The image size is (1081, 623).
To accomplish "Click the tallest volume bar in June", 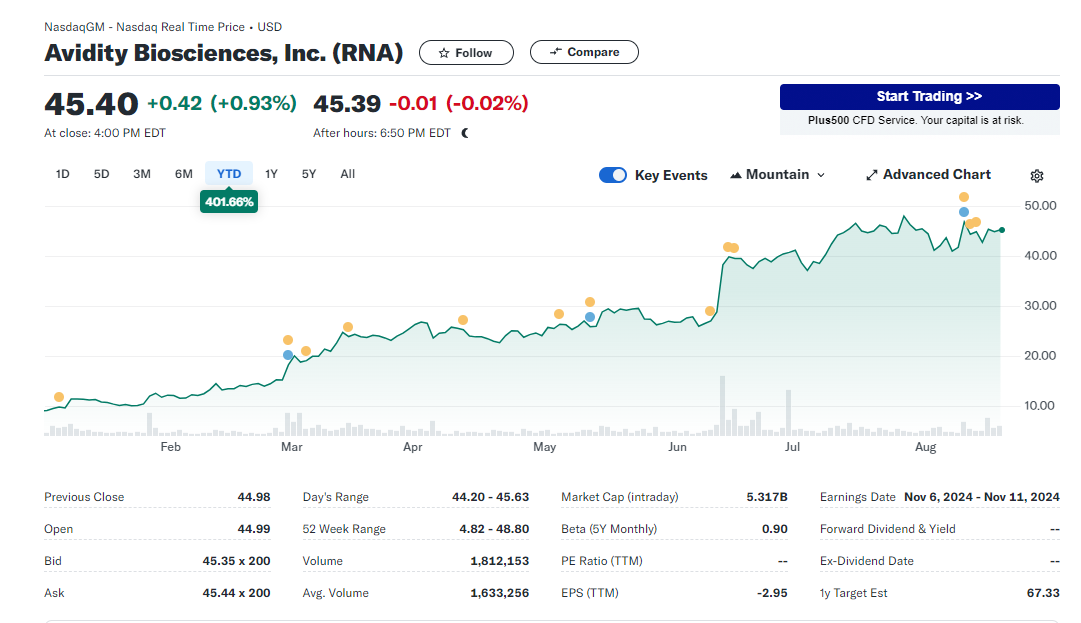I will pyautogui.click(x=722, y=406).
